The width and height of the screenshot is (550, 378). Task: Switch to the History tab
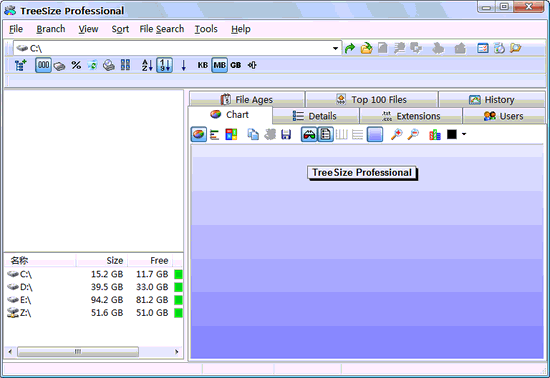click(492, 100)
